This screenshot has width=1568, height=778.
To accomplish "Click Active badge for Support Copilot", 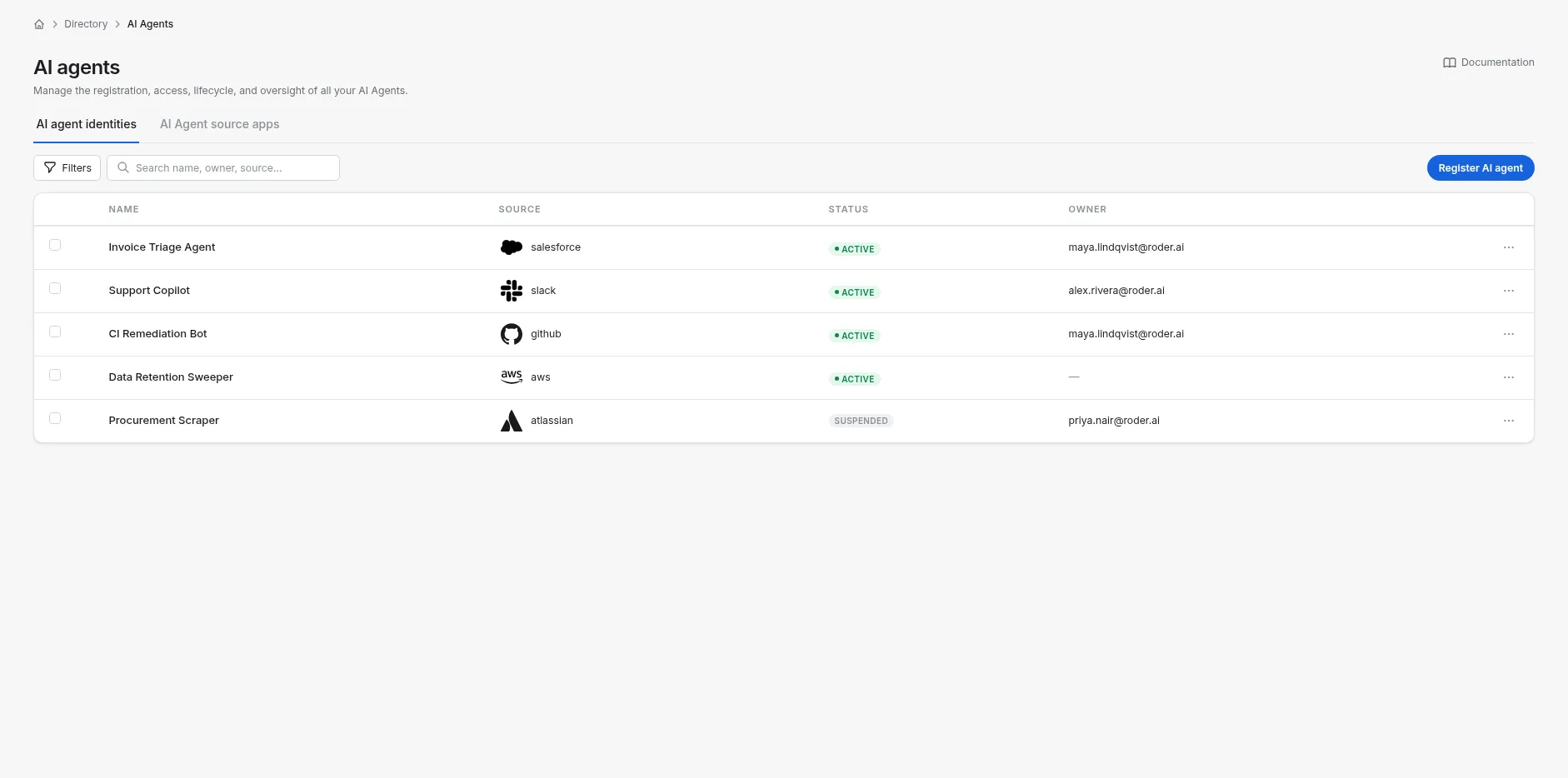I will tap(855, 292).
